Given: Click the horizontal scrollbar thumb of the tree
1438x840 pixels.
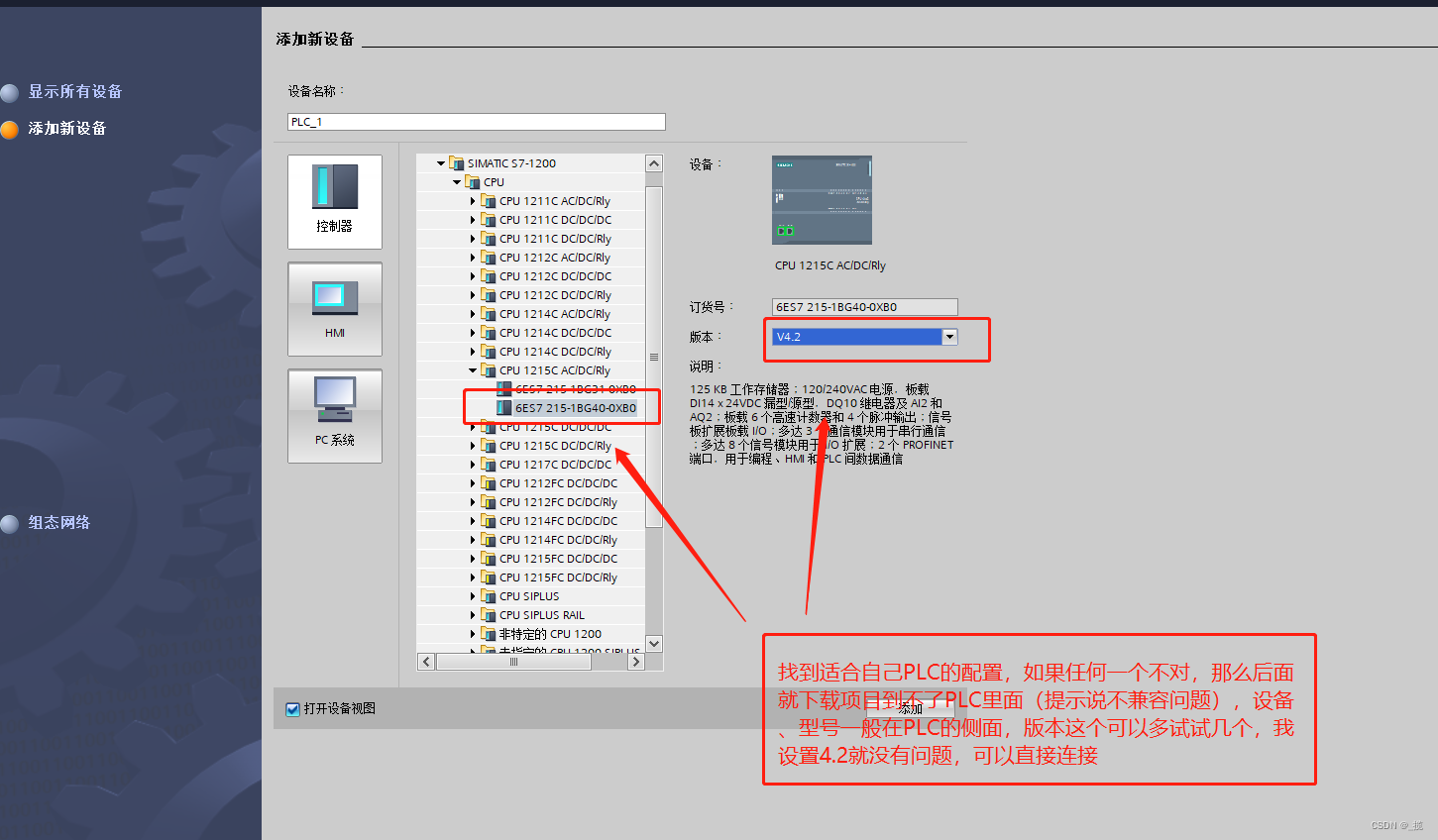Looking at the screenshot, I should pyautogui.click(x=513, y=662).
